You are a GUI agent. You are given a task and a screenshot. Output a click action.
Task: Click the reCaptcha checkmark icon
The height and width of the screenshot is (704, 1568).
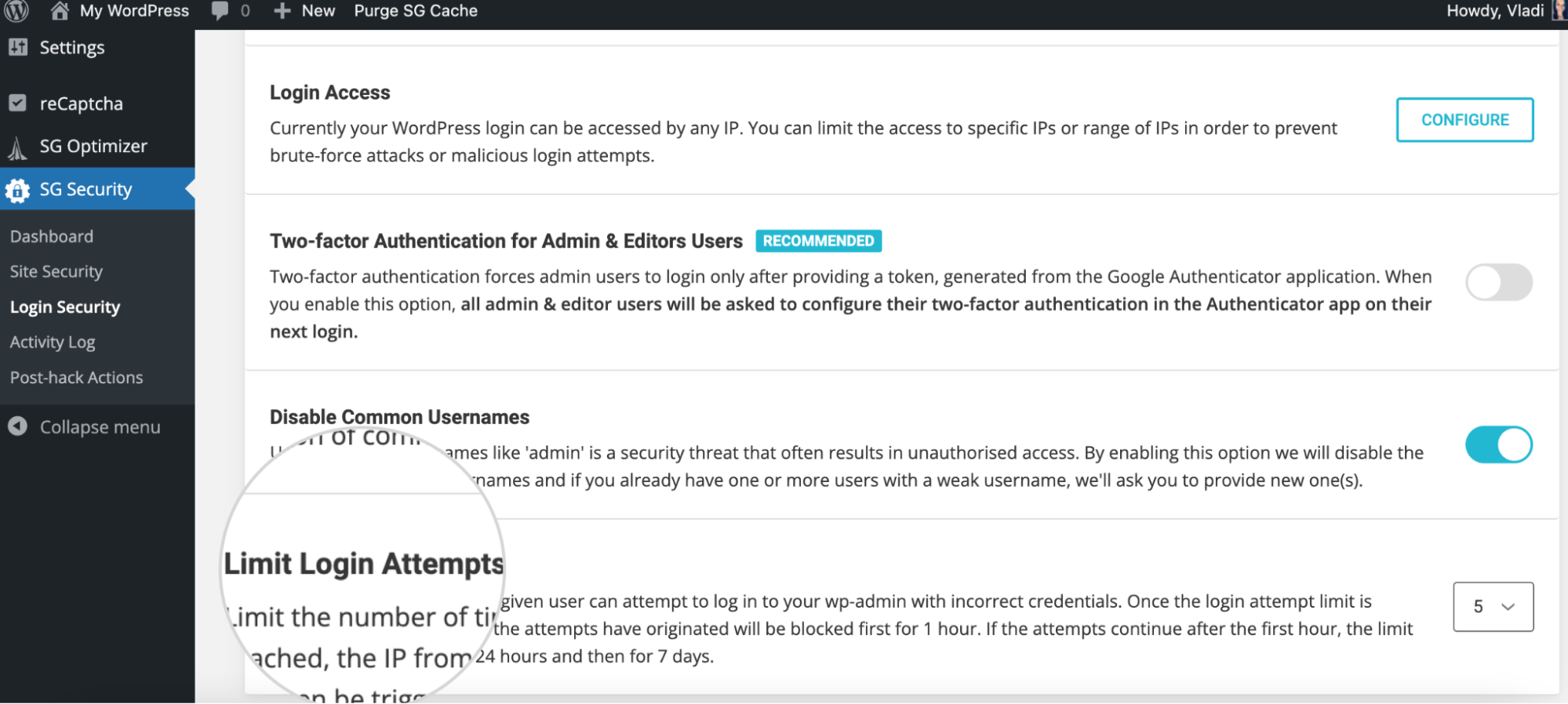pyautogui.click(x=18, y=103)
